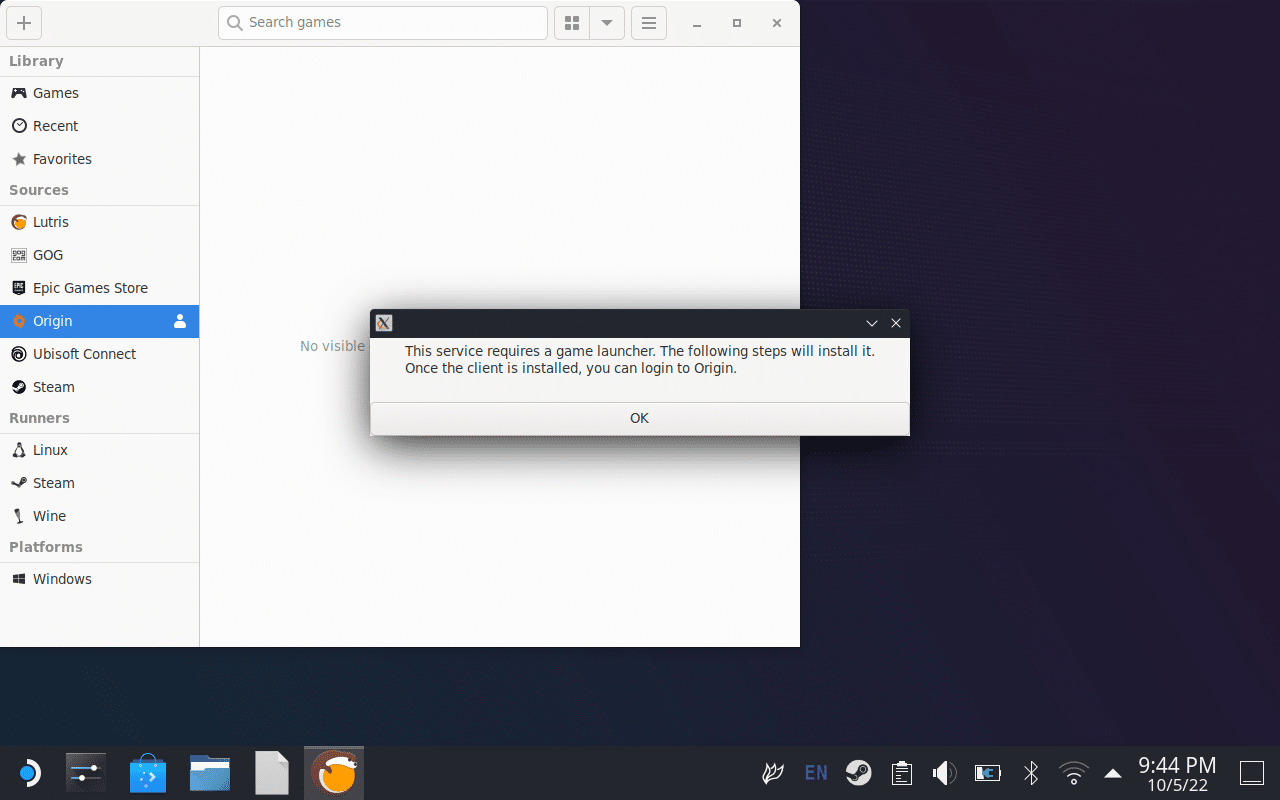Open Dolphin file manager from taskbar
The image size is (1280, 800).
coord(210,773)
